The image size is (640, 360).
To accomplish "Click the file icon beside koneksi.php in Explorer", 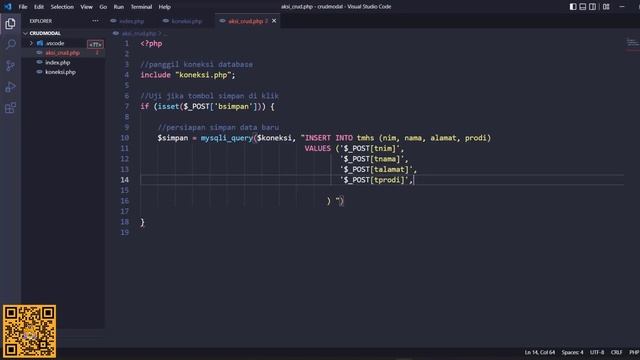I will [x=40, y=72].
